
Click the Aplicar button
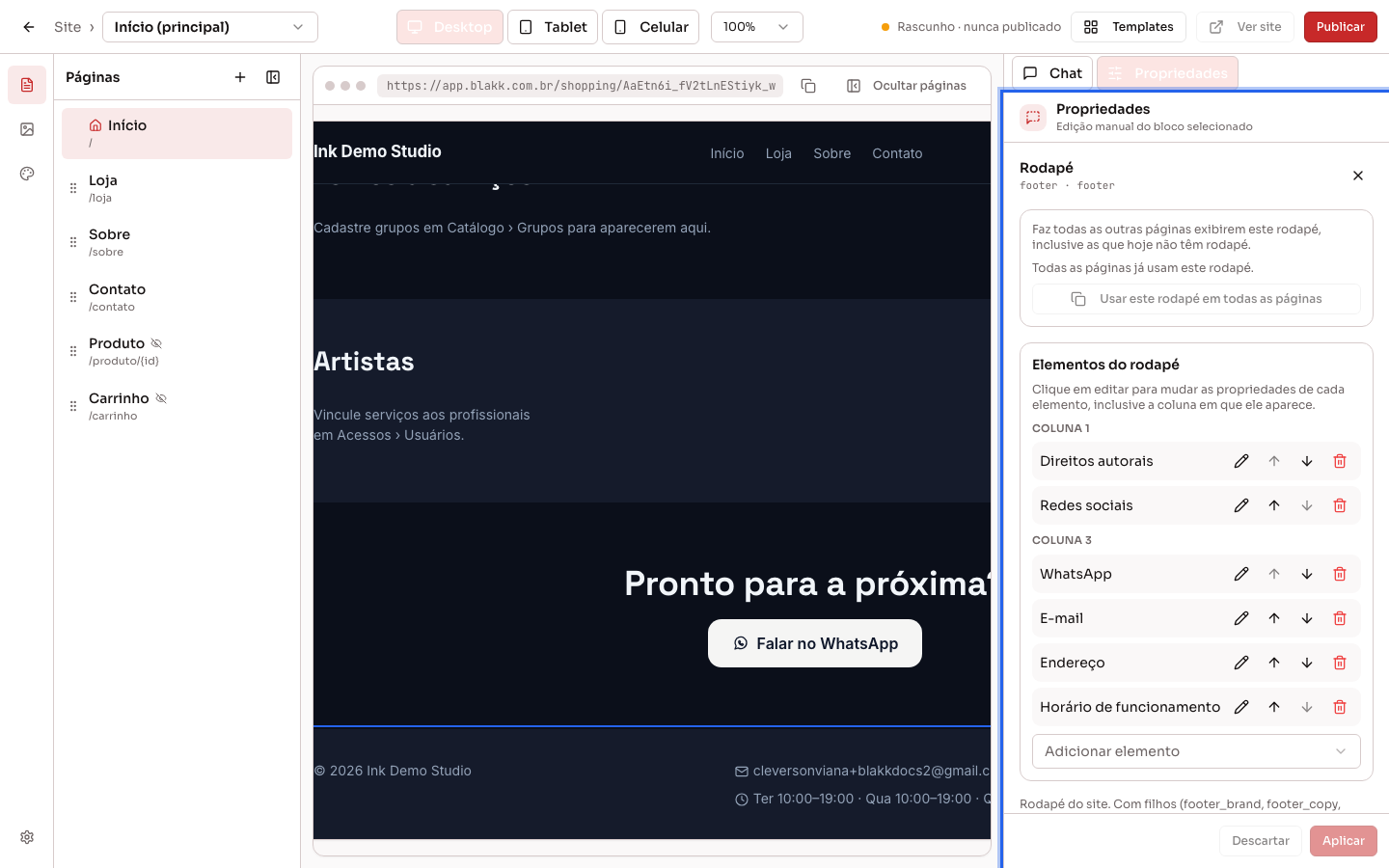(1344, 841)
